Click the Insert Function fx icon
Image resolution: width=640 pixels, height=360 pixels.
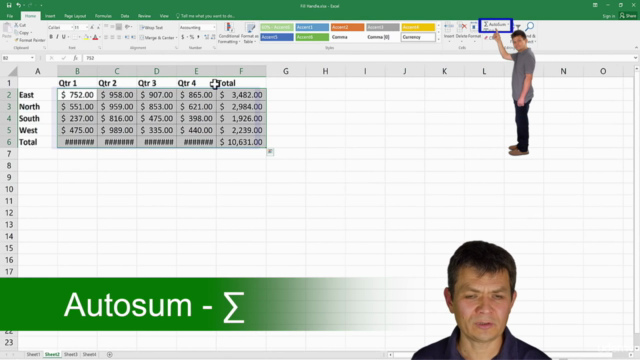[76, 58]
